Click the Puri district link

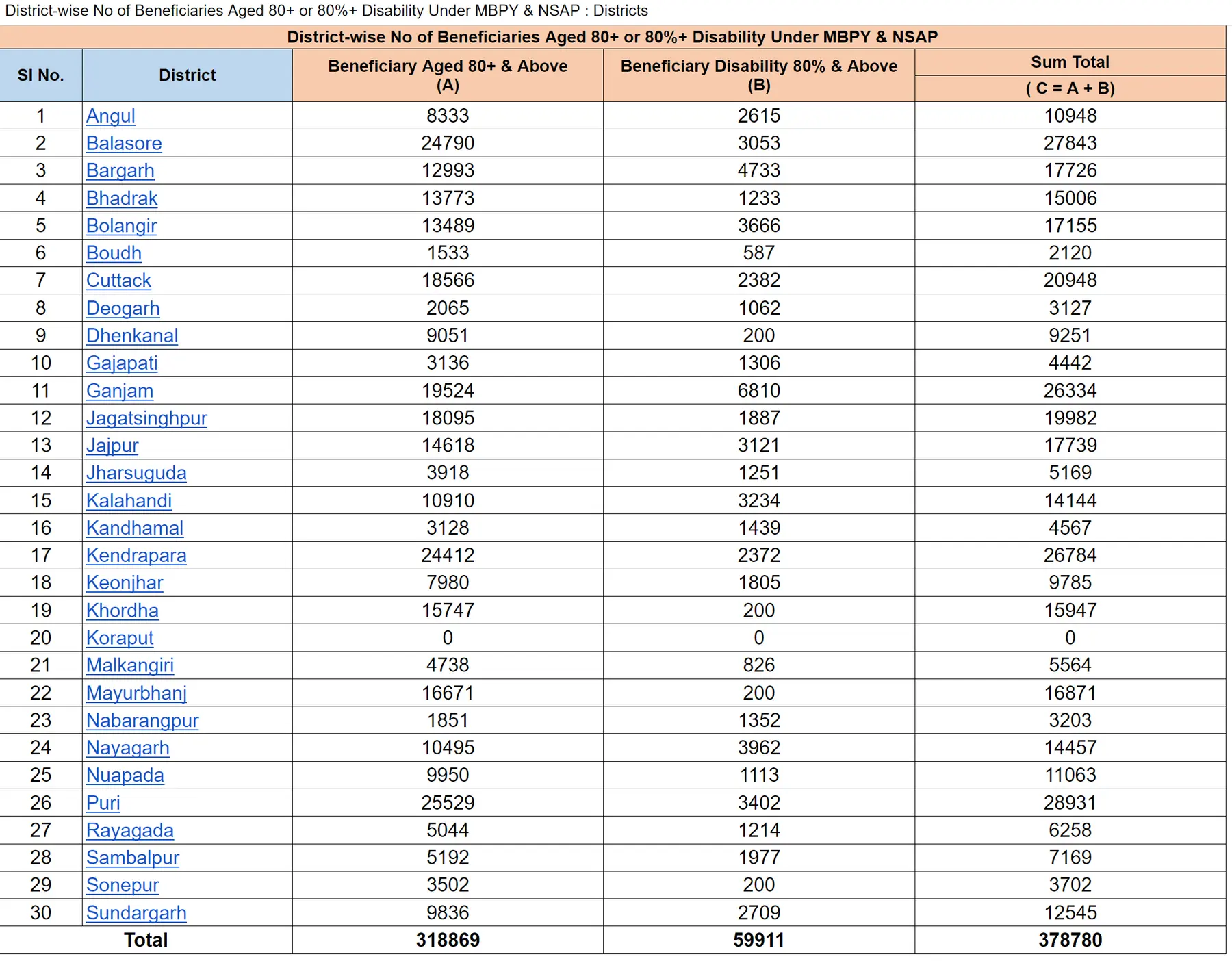pyautogui.click(x=103, y=803)
